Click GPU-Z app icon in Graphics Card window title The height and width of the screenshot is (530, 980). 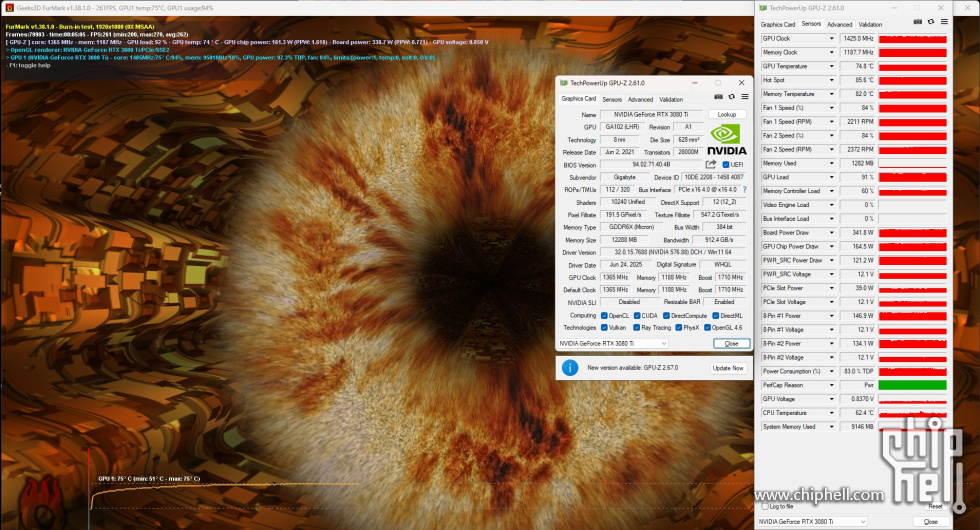coord(563,82)
